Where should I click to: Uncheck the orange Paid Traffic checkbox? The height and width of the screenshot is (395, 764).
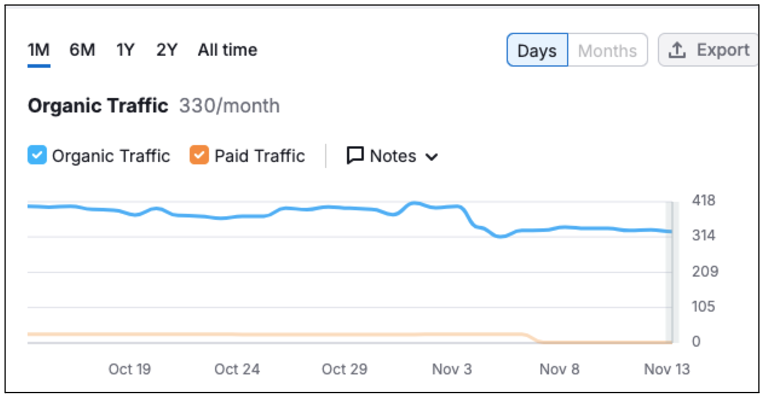click(x=199, y=155)
